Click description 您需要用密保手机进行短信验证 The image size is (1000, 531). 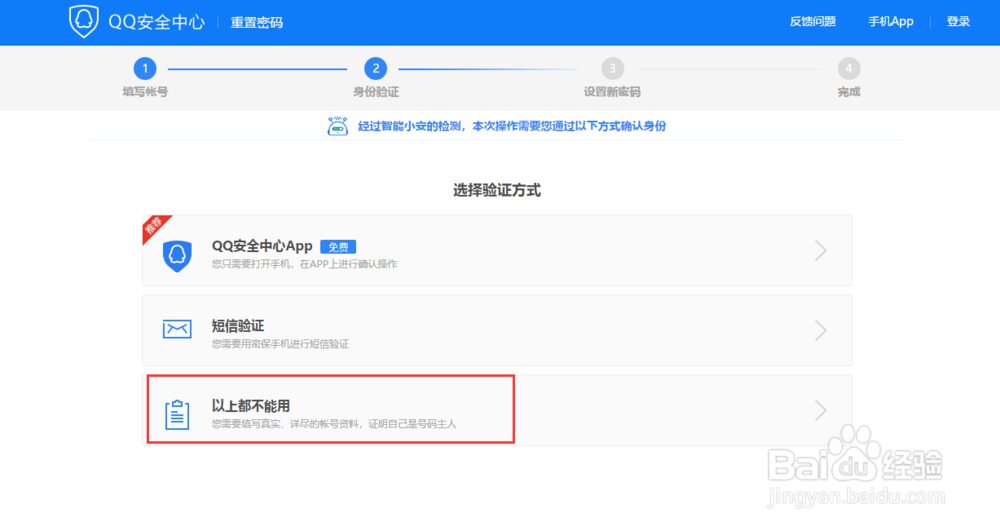tap(280, 344)
